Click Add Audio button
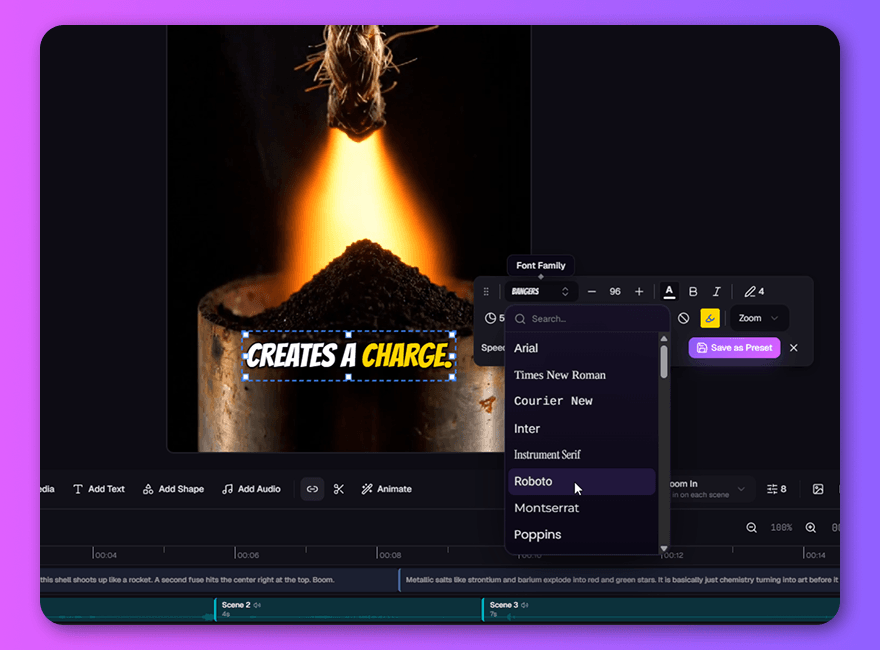The image size is (880, 650). tap(251, 489)
